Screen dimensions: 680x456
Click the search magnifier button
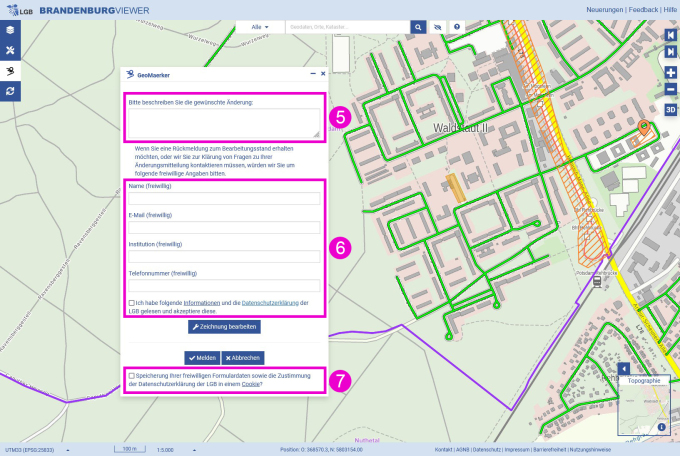pyautogui.click(x=418, y=27)
